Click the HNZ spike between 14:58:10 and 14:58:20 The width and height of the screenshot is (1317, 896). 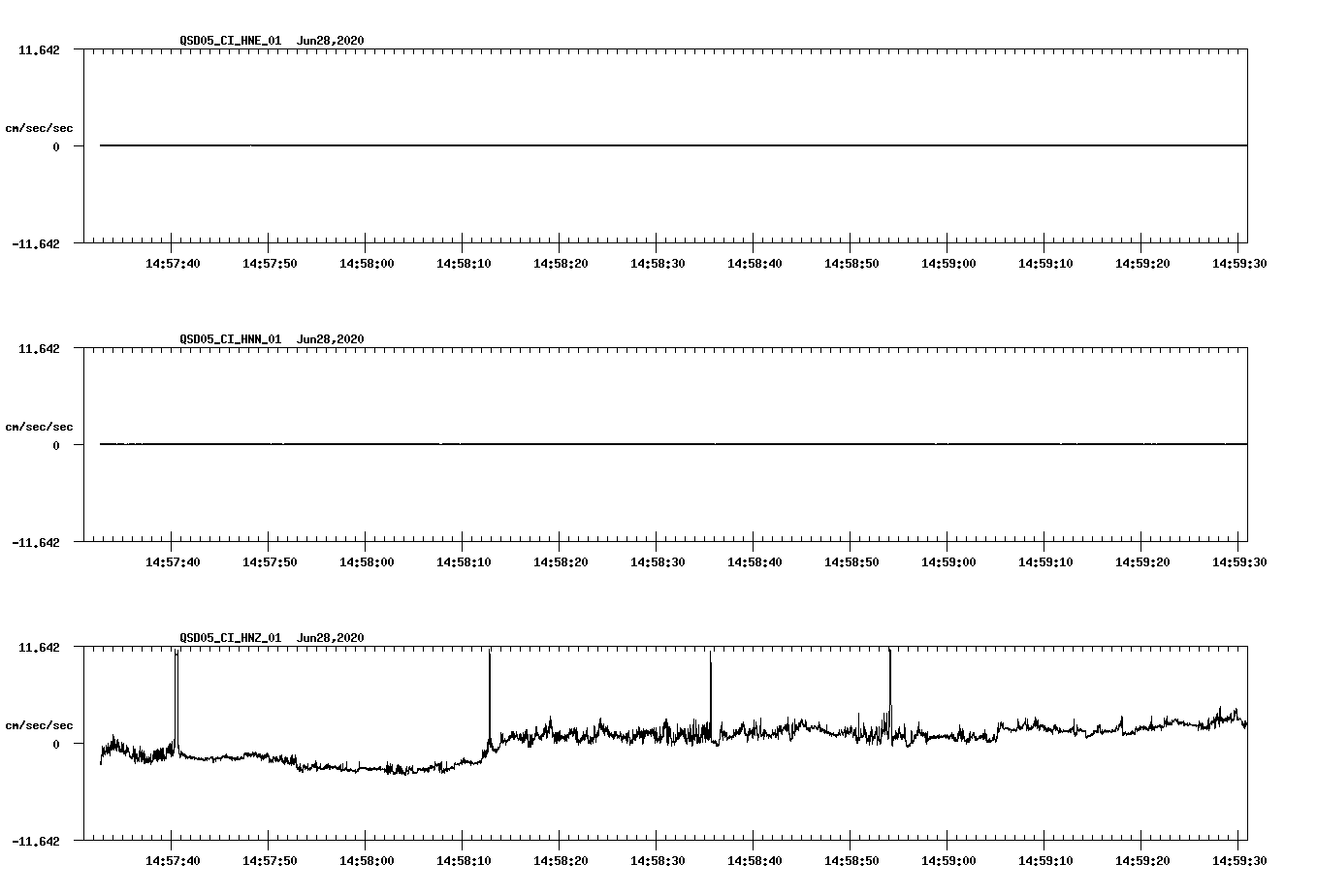tap(490, 698)
